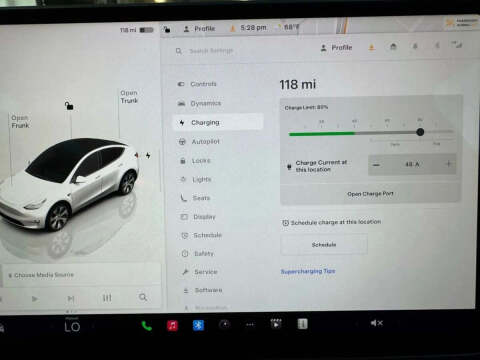
Task: Open the Theater clapperboard app
Action: click(276, 324)
